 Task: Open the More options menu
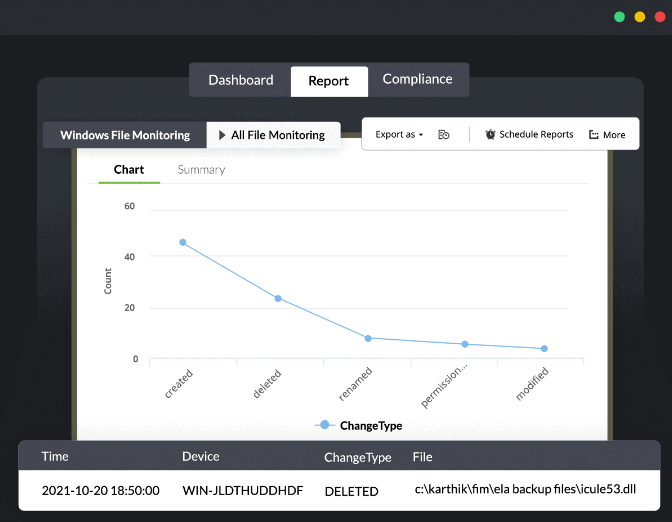tap(607, 134)
